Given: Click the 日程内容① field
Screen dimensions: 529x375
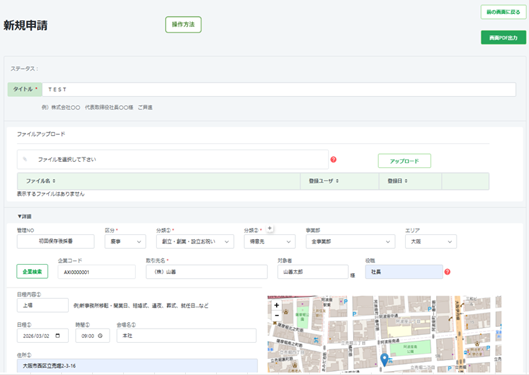Looking at the screenshot, I should (x=43, y=305).
